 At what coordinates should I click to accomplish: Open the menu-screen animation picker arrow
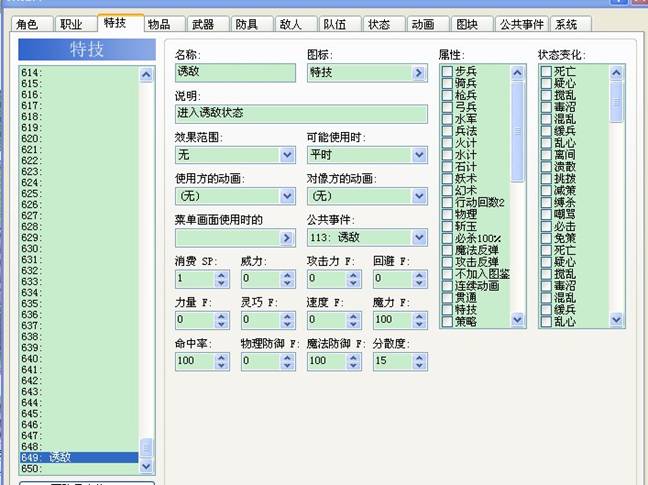click(287, 238)
